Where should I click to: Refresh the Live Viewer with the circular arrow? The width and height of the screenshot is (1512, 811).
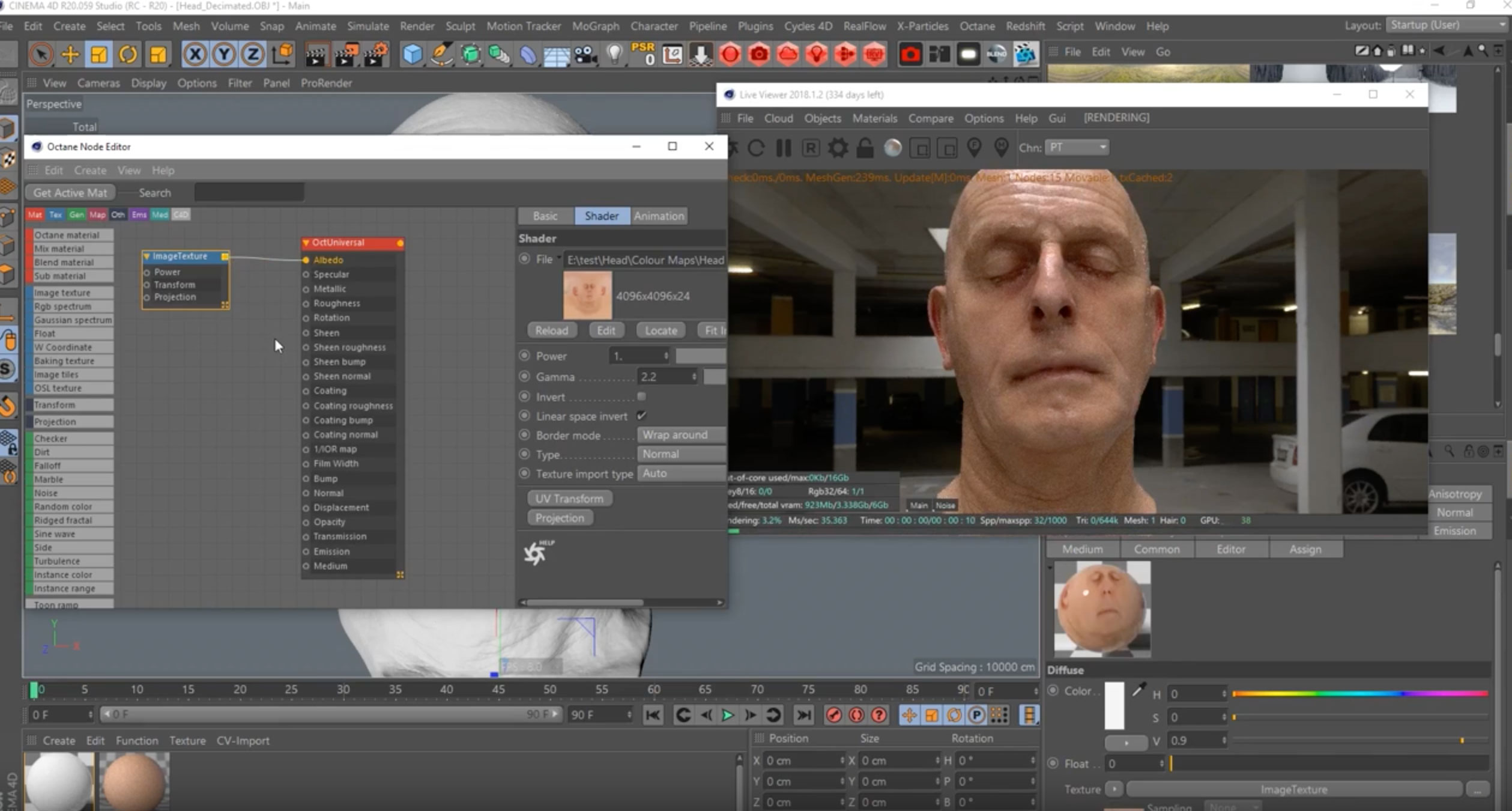coord(755,148)
